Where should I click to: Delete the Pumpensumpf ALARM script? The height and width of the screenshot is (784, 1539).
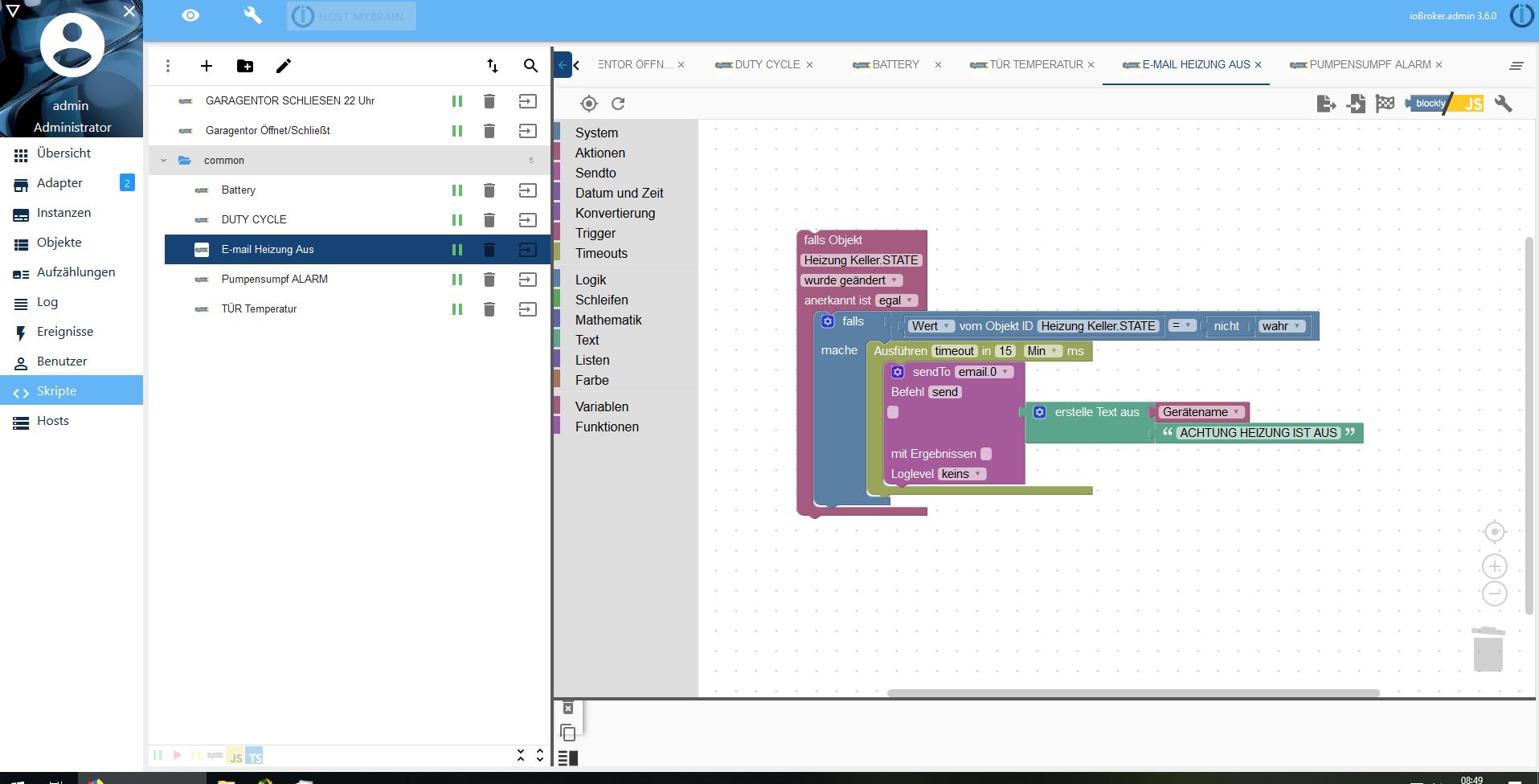(489, 280)
